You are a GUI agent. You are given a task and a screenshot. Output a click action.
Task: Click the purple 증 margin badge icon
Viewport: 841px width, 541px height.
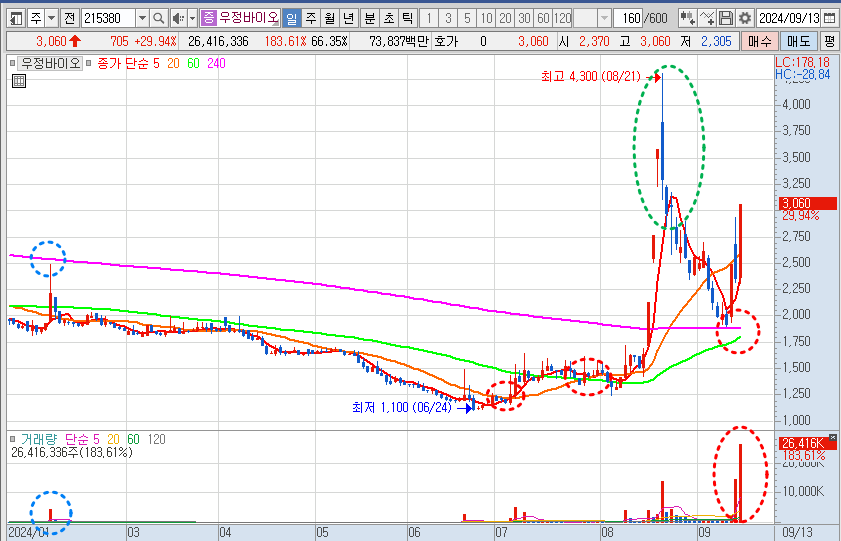click(x=208, y=18)
